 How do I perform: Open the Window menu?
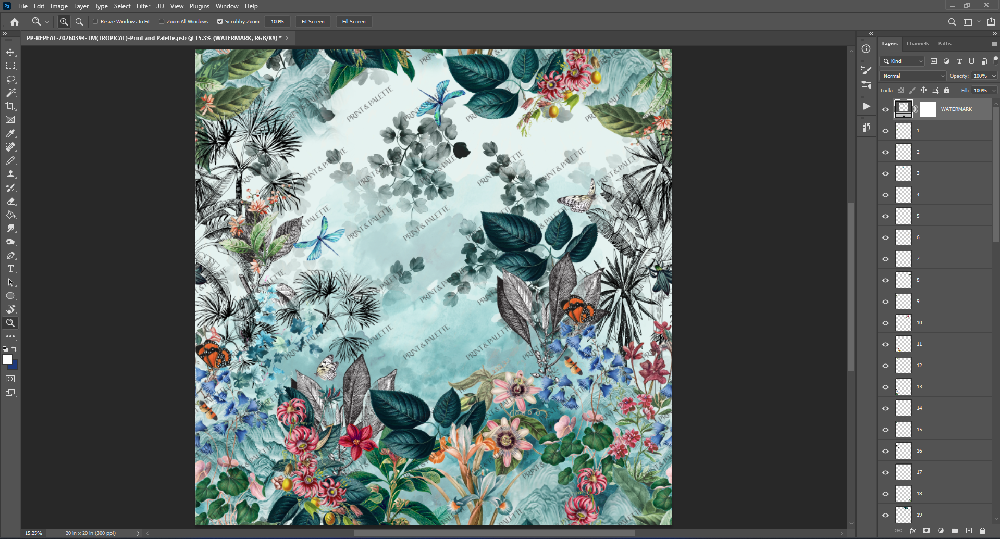tap(227, 6)
